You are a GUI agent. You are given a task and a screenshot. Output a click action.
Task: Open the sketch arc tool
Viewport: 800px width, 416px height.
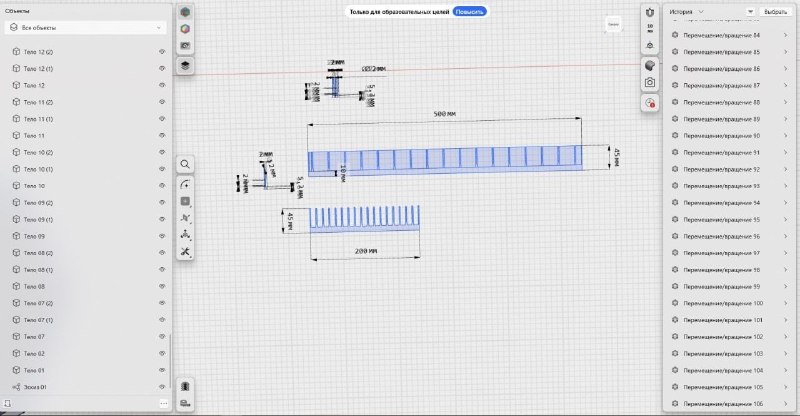(x=185, y=184)
